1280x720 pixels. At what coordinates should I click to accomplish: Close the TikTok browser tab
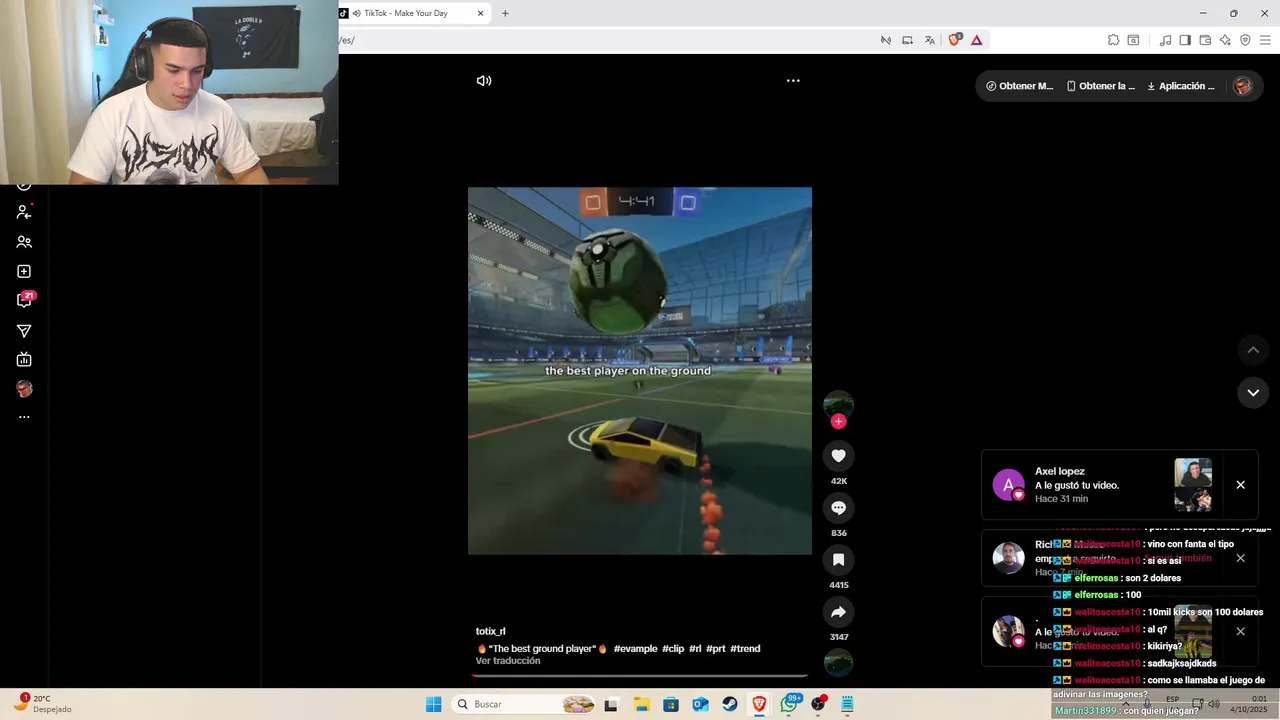coord(480,13)
